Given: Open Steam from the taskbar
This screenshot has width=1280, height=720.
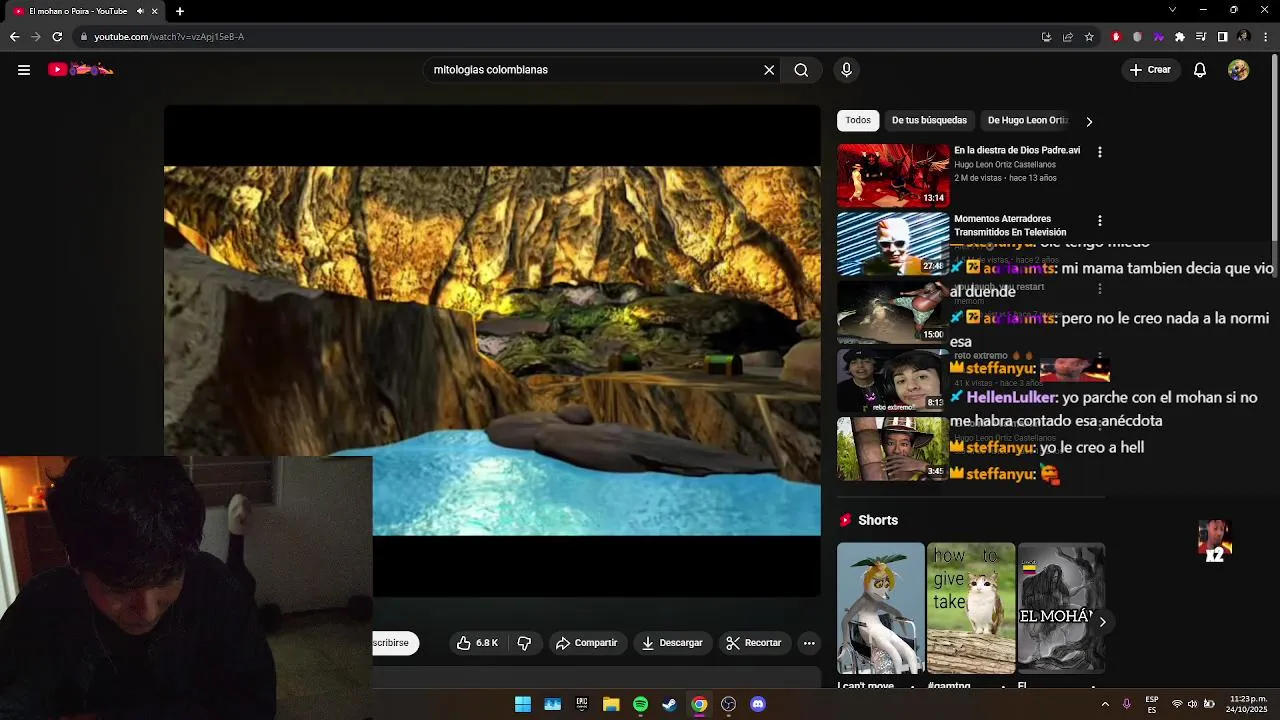Looking at the screenshot, I should [670, 704].
